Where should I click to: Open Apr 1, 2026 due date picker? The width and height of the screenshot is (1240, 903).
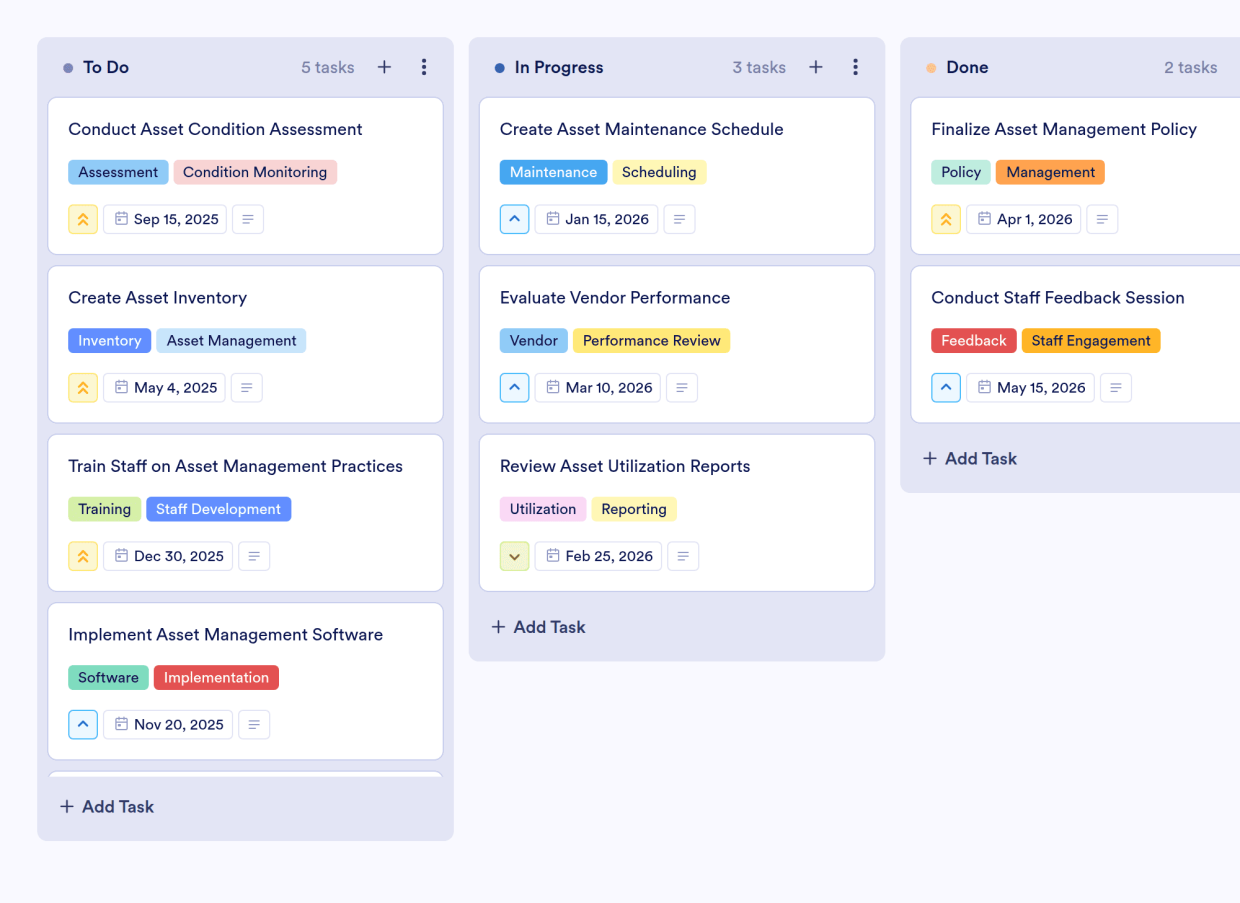[1024, 219]
